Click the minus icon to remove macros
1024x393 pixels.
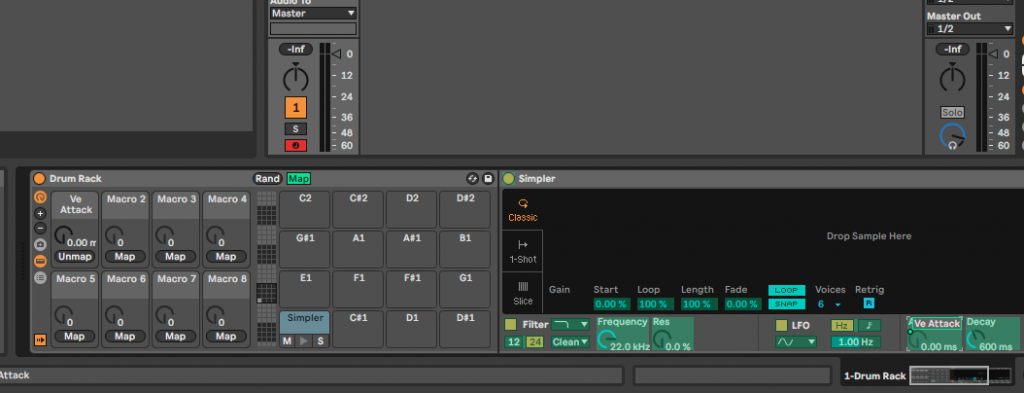(x=40, y=228)
